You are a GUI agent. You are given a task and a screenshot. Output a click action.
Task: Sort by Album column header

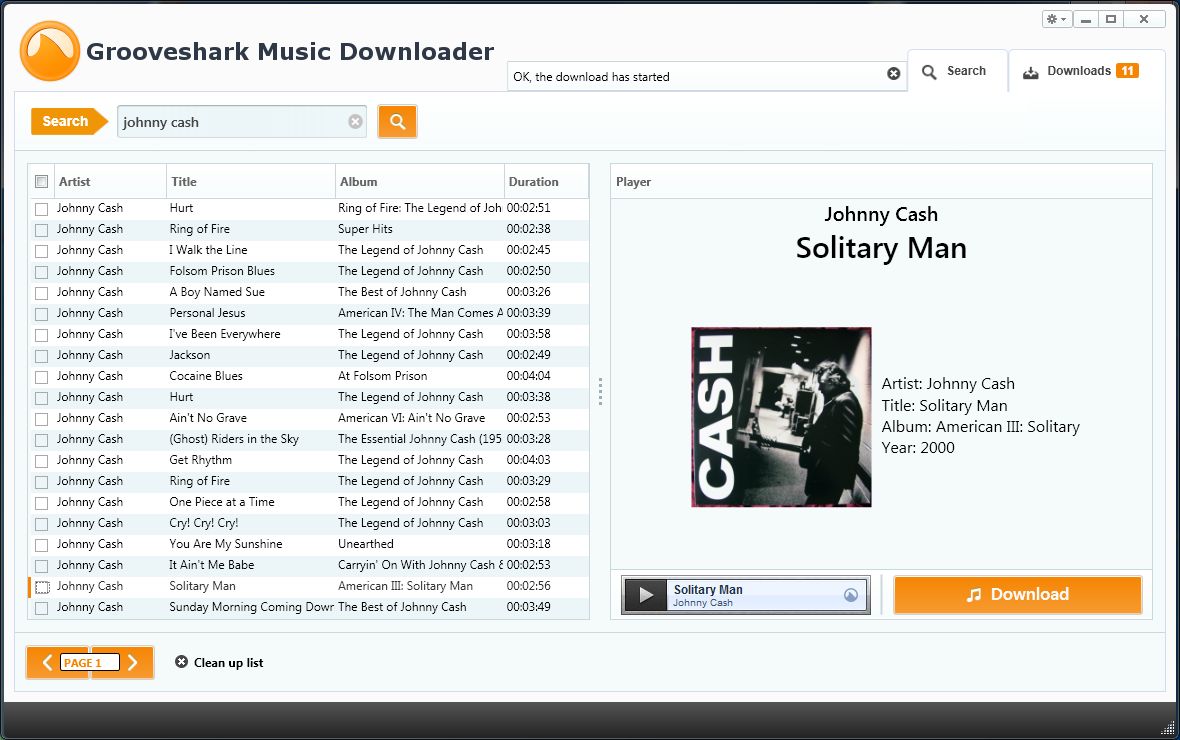coord(419,181)
